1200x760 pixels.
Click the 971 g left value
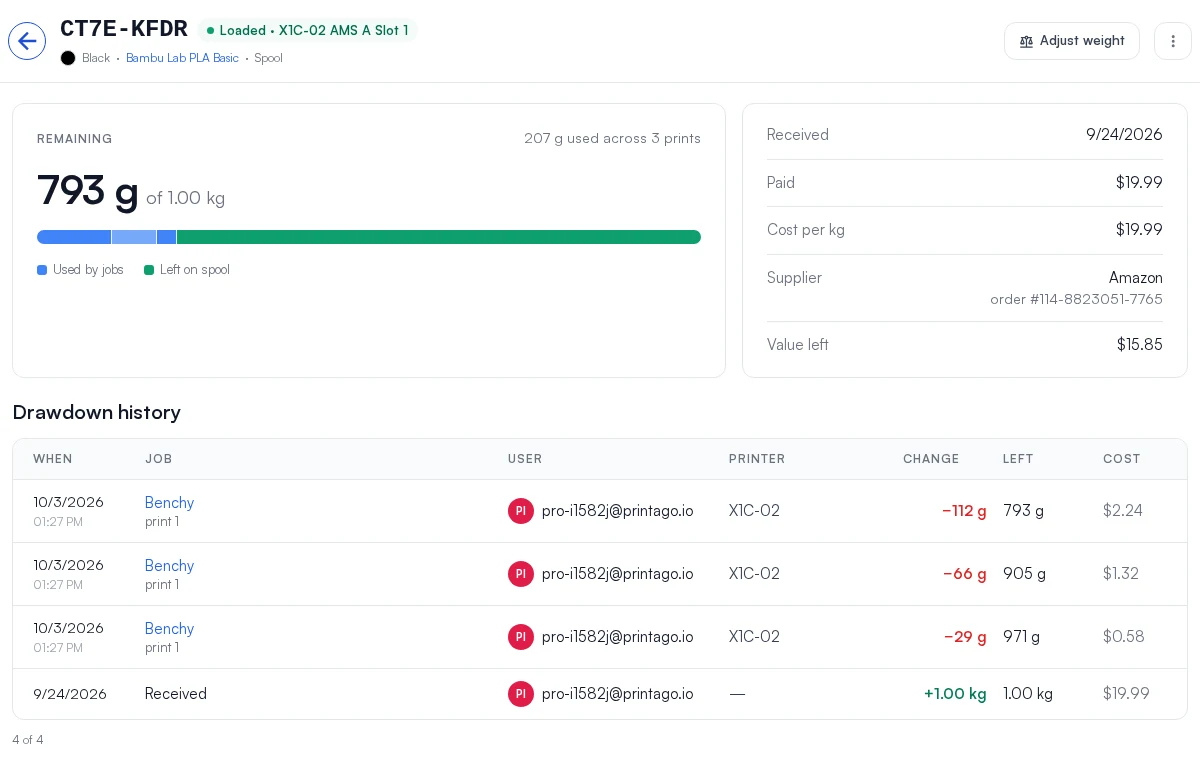coord(1021,637)
